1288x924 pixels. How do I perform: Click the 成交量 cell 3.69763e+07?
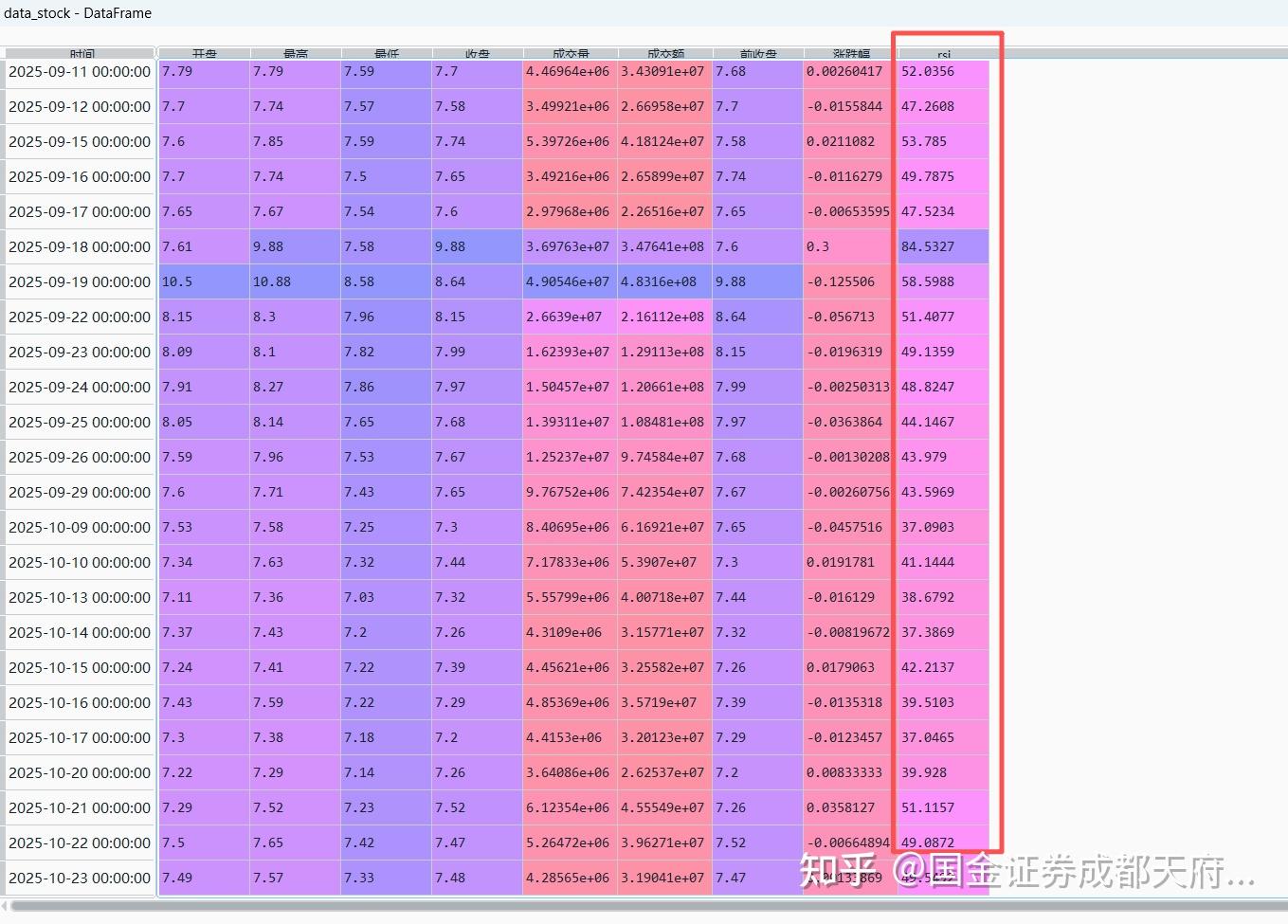570,247
